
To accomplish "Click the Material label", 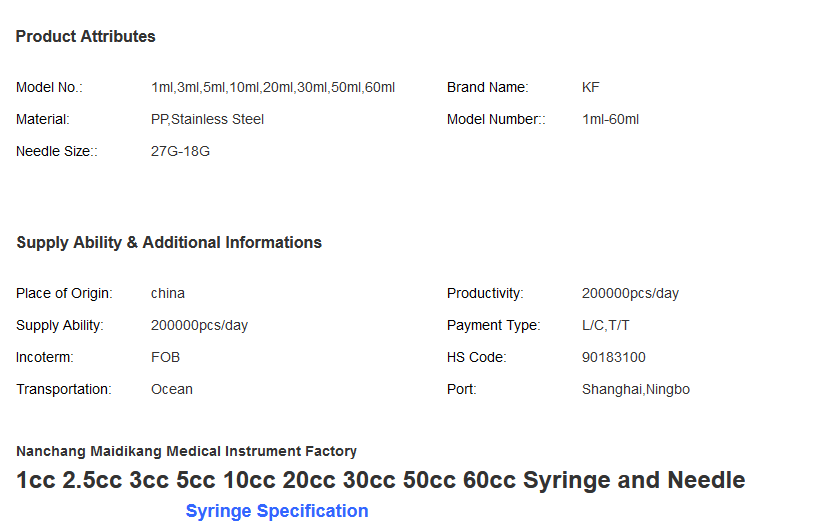I will (x=43, y=119).
